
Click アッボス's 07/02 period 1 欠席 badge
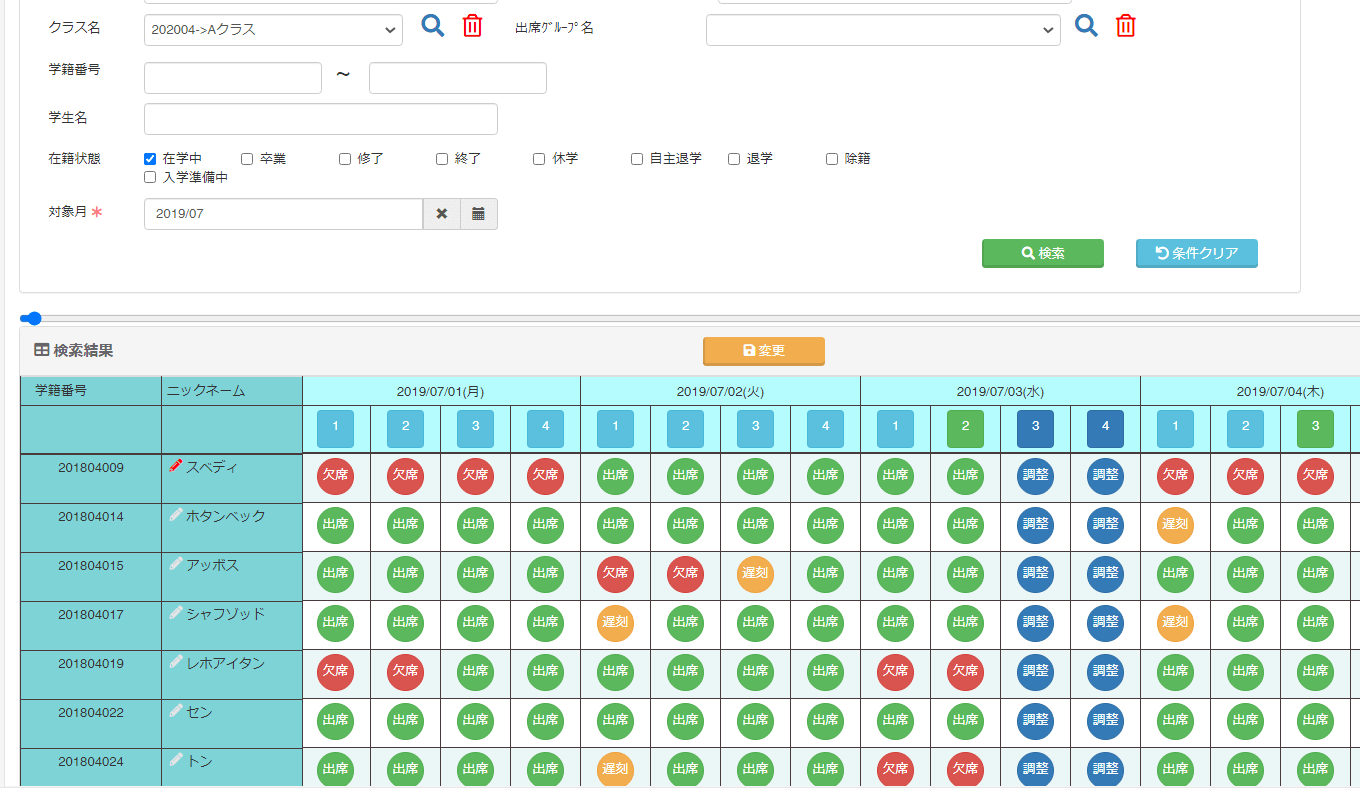click(616, 574)
